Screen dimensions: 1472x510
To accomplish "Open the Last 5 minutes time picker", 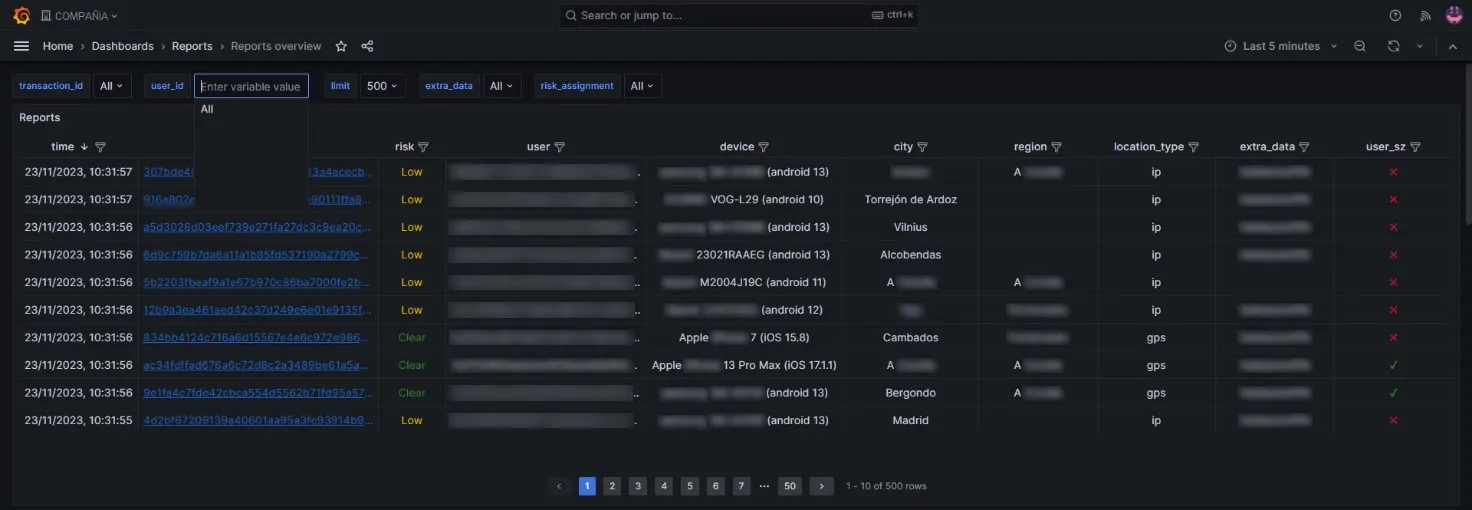I will pos(1280,46).
